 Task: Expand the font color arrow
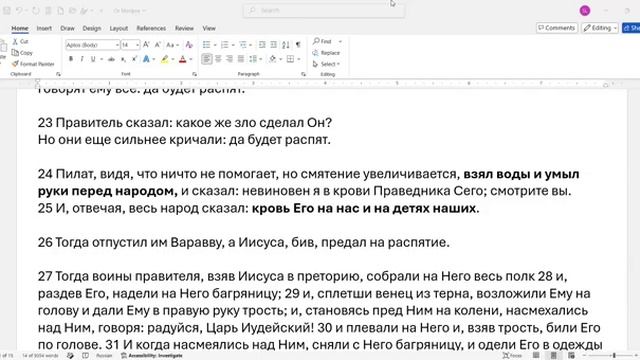click(x=191, y=60)
